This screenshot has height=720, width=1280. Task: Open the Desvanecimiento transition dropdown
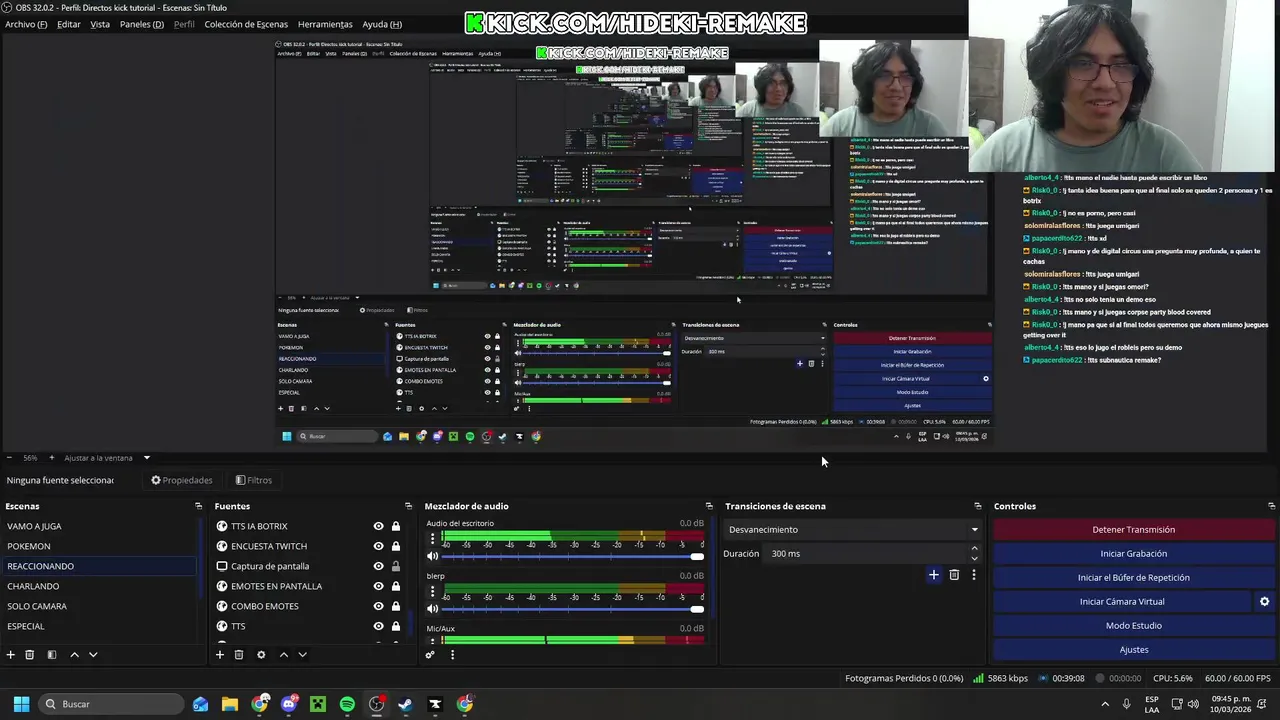(x=853, y=530)
